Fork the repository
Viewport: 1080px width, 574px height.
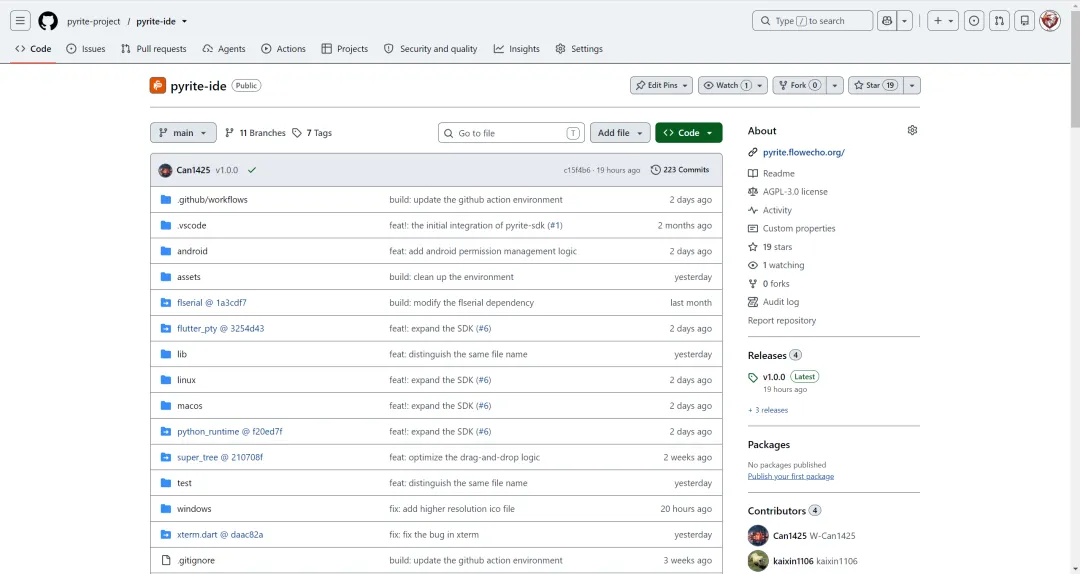pyautogui.click(x=799, y=85)
